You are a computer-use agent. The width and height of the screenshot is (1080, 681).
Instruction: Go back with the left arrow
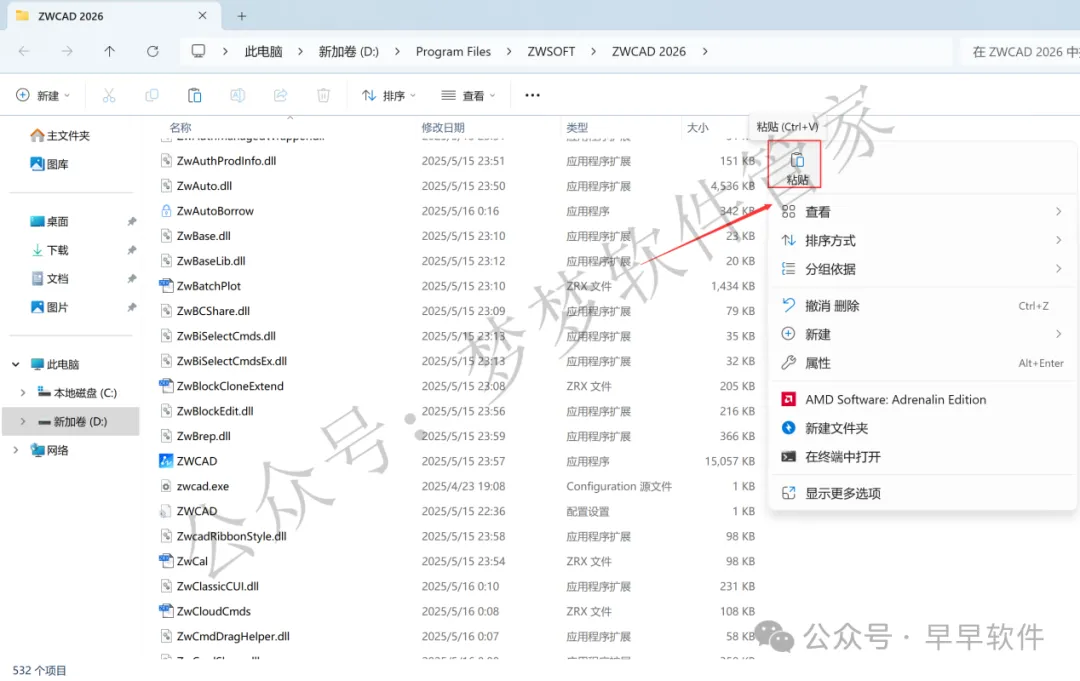coord(24,52)
